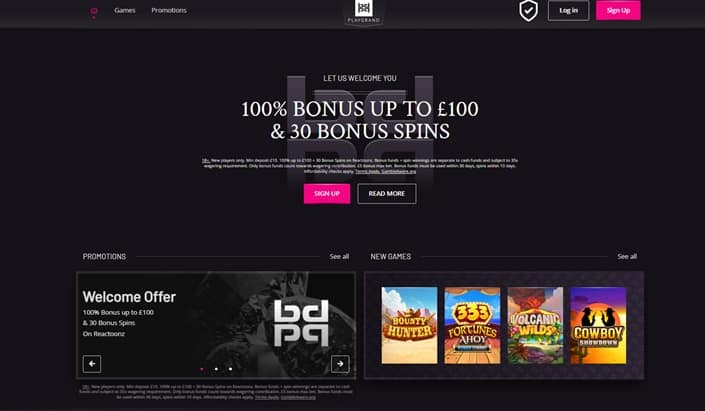The image size is (705, 411).
Task: See all promotions link
Action: pos(339,256)
